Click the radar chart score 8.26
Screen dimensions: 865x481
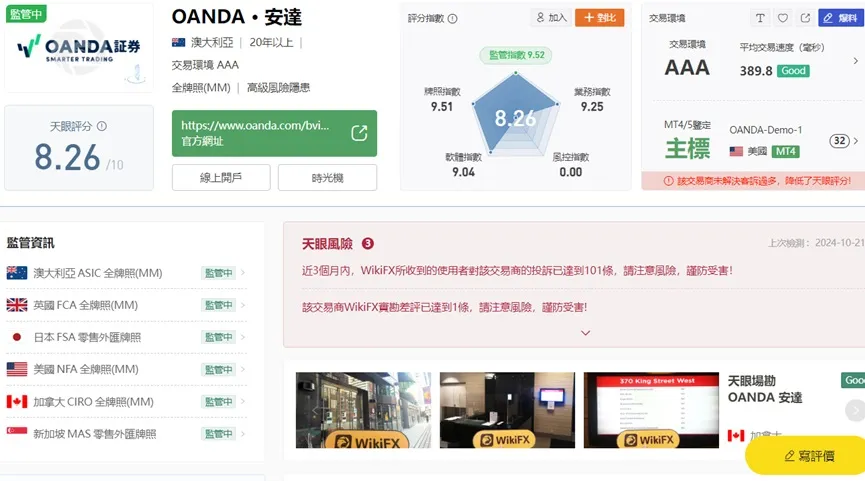click(515, 118)
